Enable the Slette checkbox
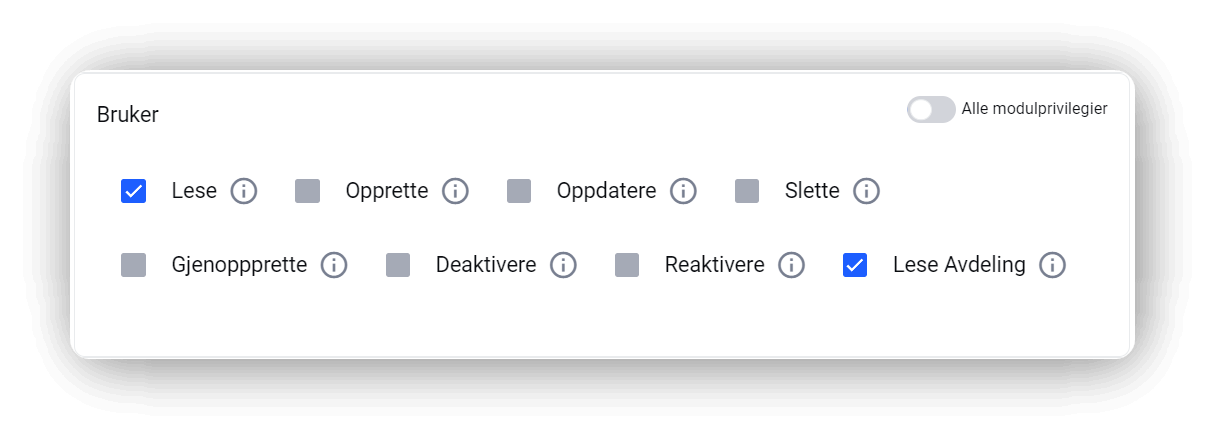The width and height of the screenshot is (1210, 434). click(x=747, y=191)
